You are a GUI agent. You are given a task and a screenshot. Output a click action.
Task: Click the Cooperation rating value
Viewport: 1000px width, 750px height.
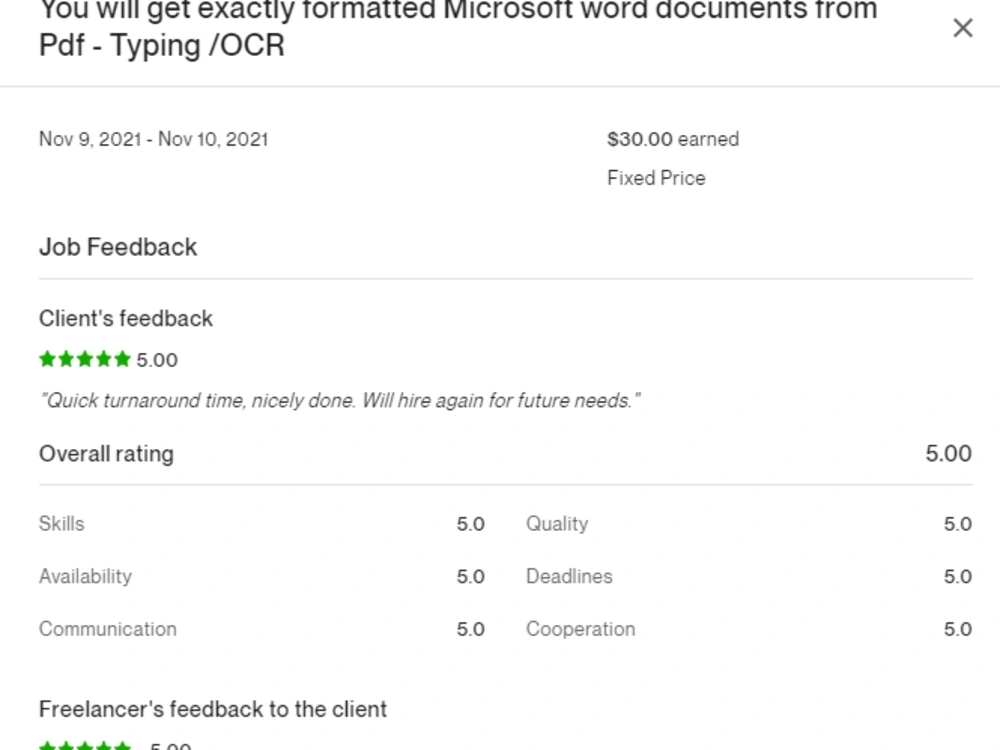[x=957, y=628]
